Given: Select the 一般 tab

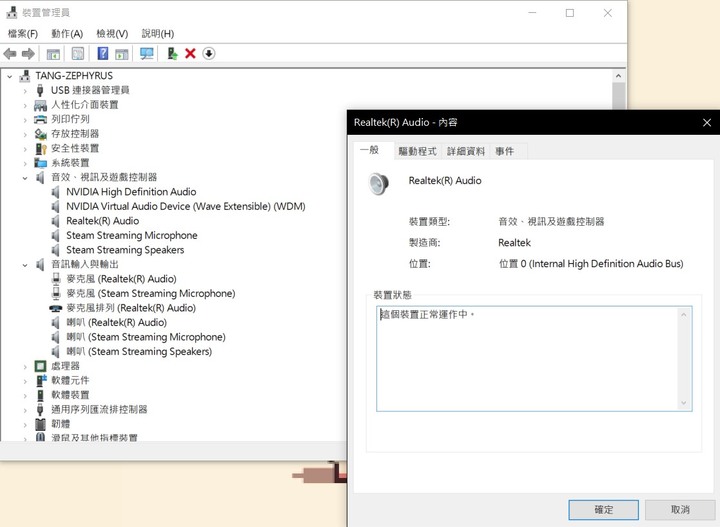Looking at the screenshot, I should [369, 150].
